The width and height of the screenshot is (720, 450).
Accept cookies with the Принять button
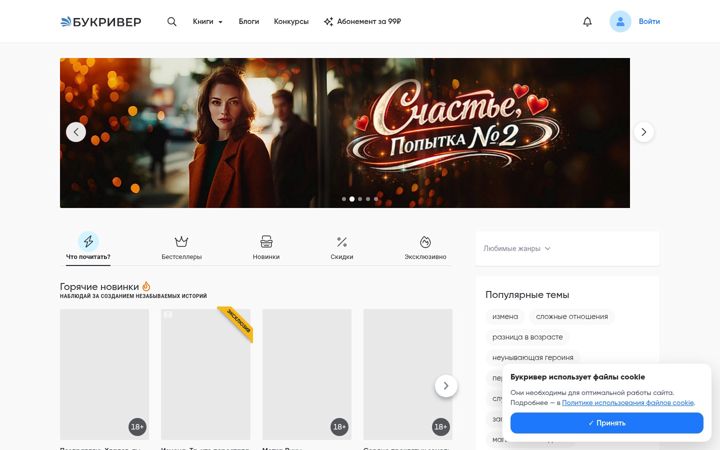click(x=607, y=423)
